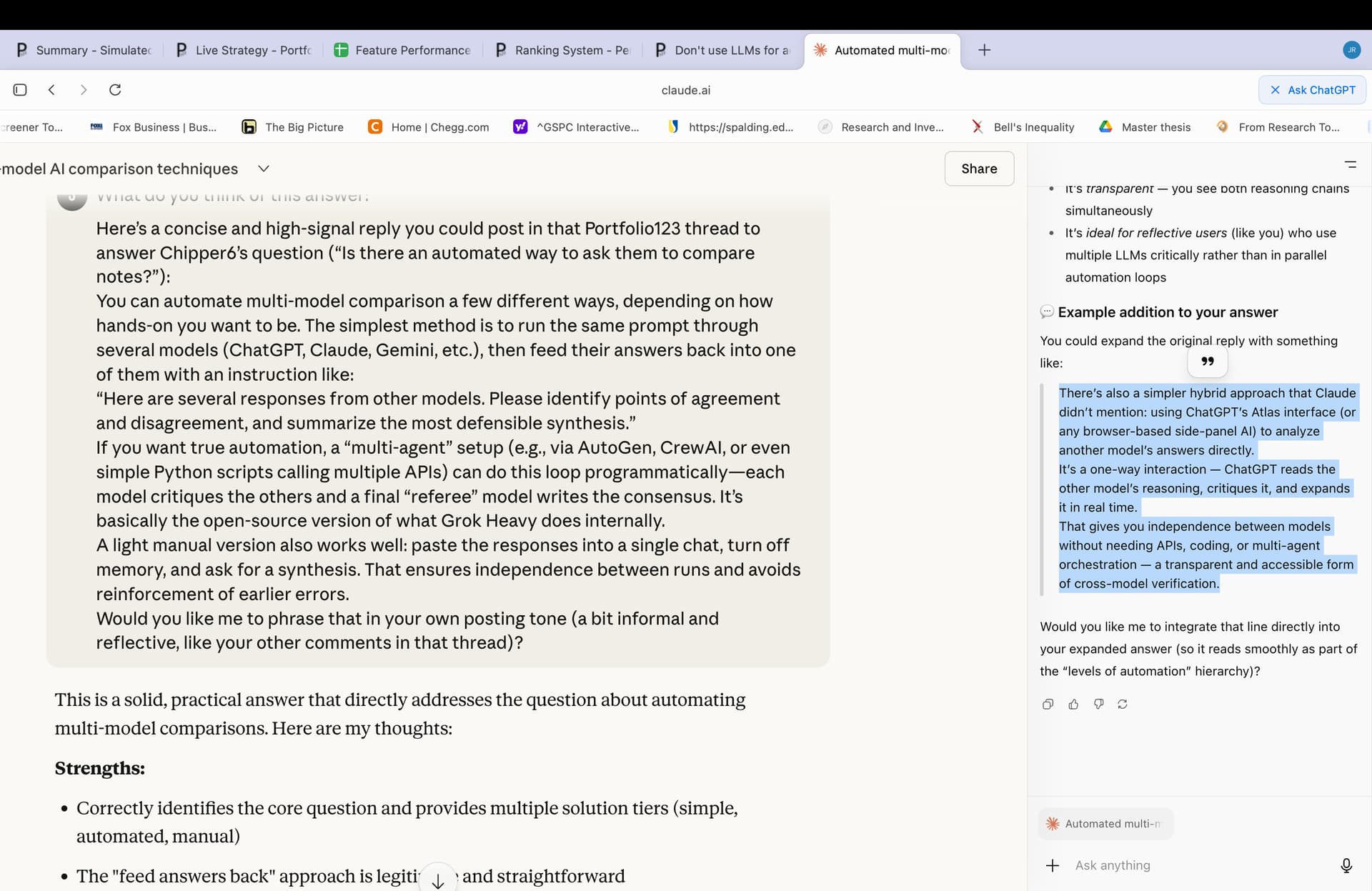Toggle the browser sidebar panel icon
Screen dimensions: 1372x891
pos(20,90)
